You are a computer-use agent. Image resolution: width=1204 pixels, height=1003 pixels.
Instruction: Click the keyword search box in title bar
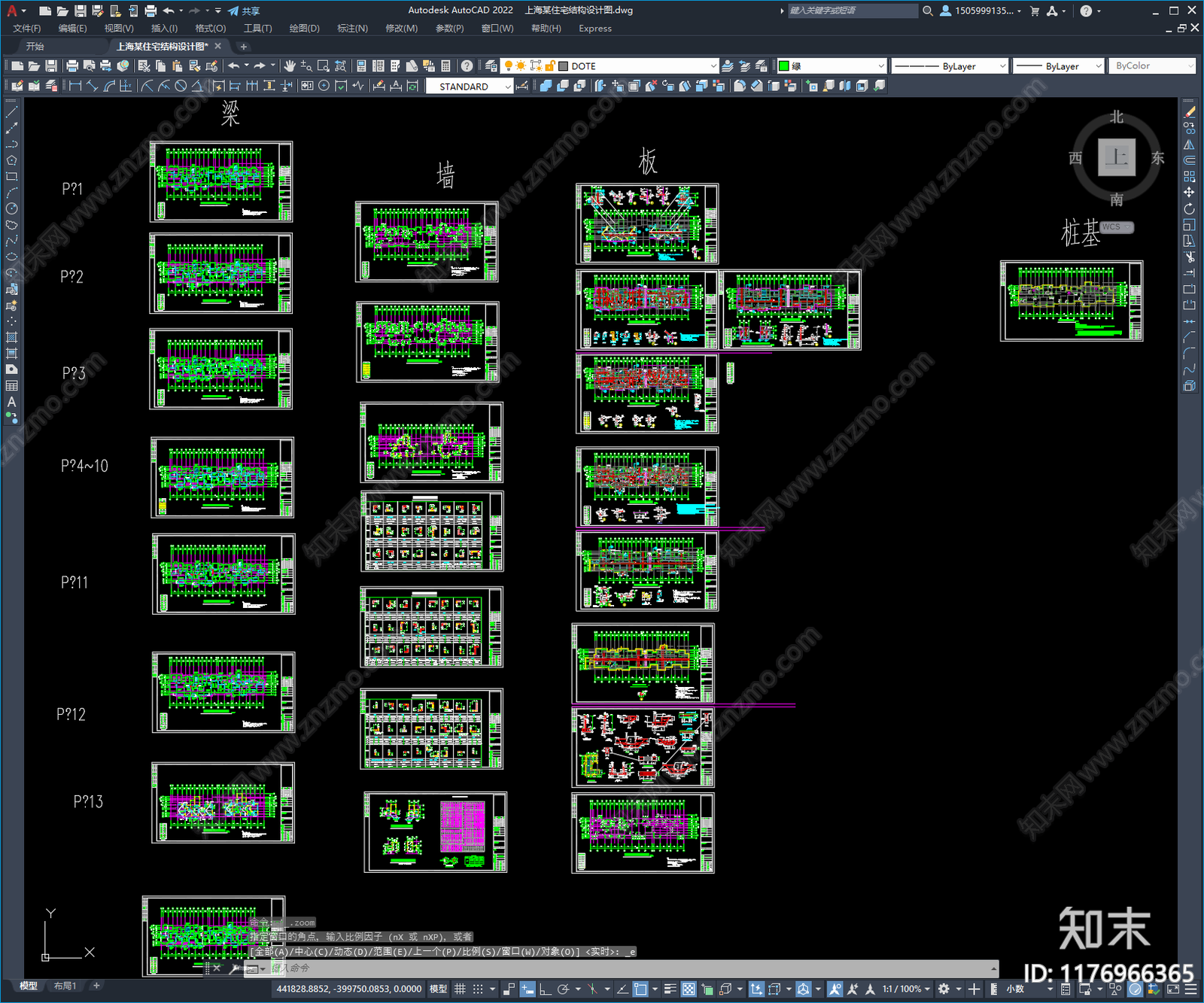(x=853, y=11)
